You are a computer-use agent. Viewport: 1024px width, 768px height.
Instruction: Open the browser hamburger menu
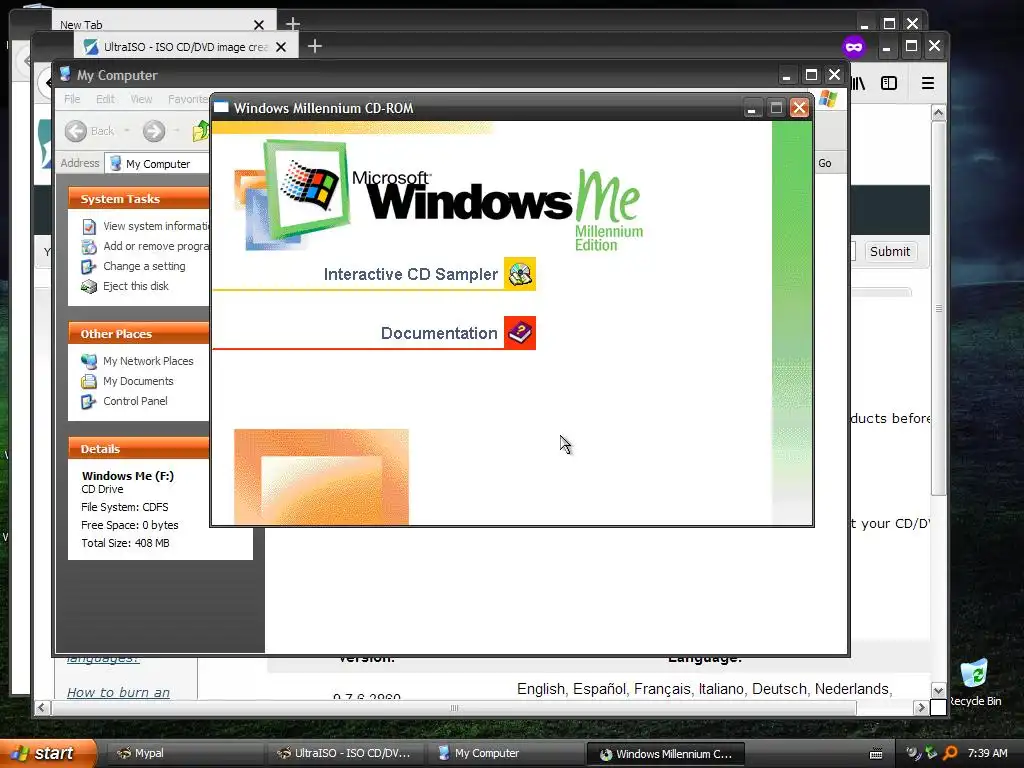pyautogui.click(x=927, y=83)
